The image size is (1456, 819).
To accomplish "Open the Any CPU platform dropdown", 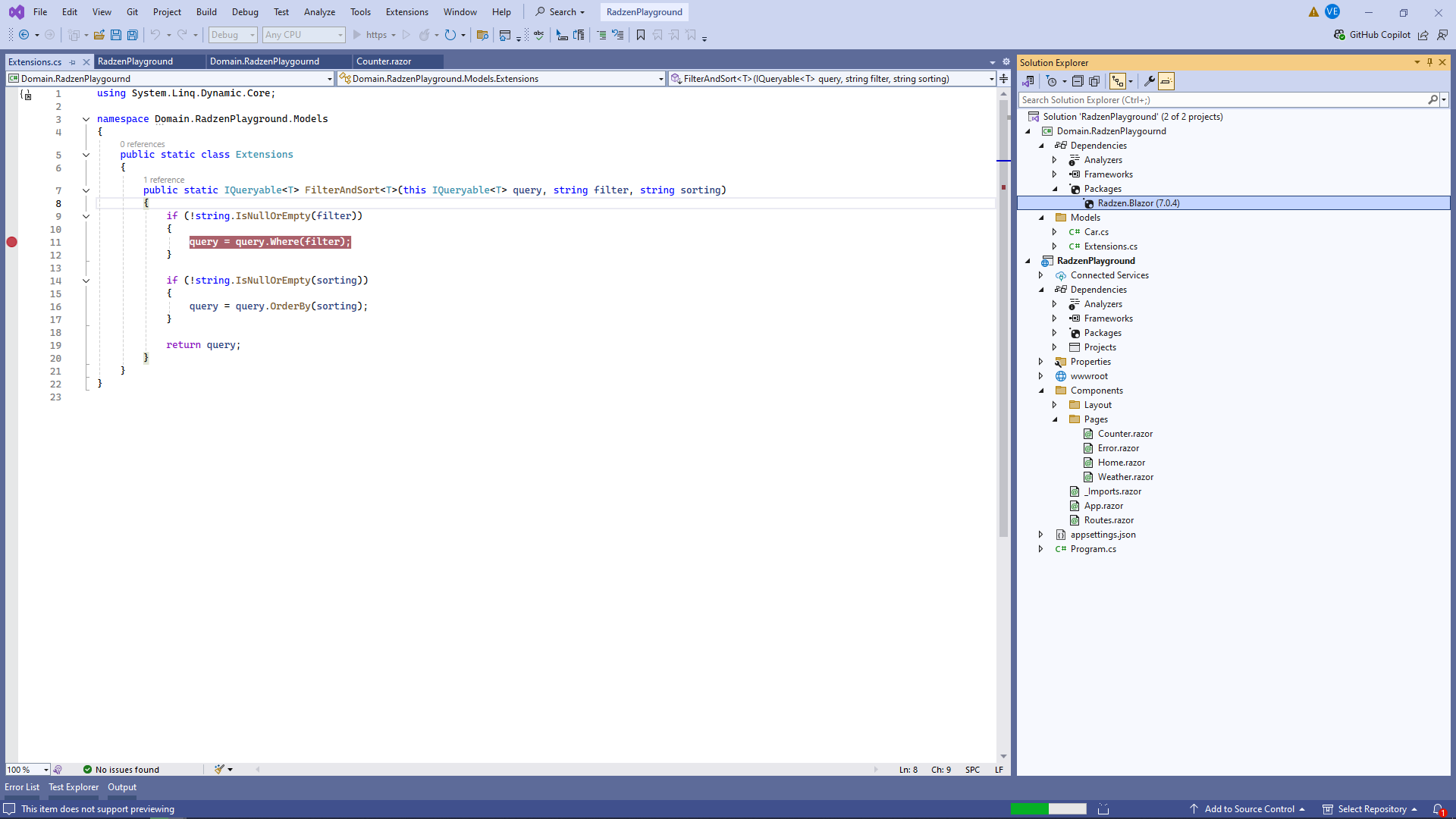I will coord(303,35).
